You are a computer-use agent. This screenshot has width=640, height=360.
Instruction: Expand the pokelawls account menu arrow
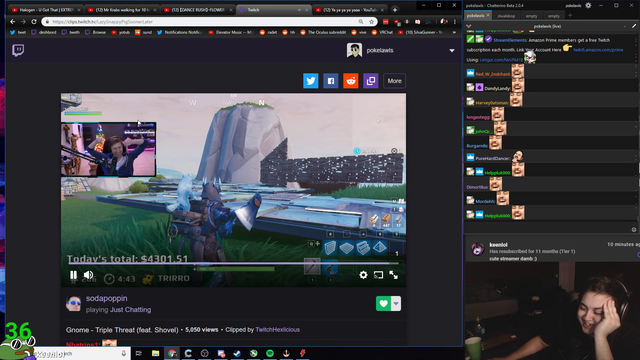click(452, 51)
